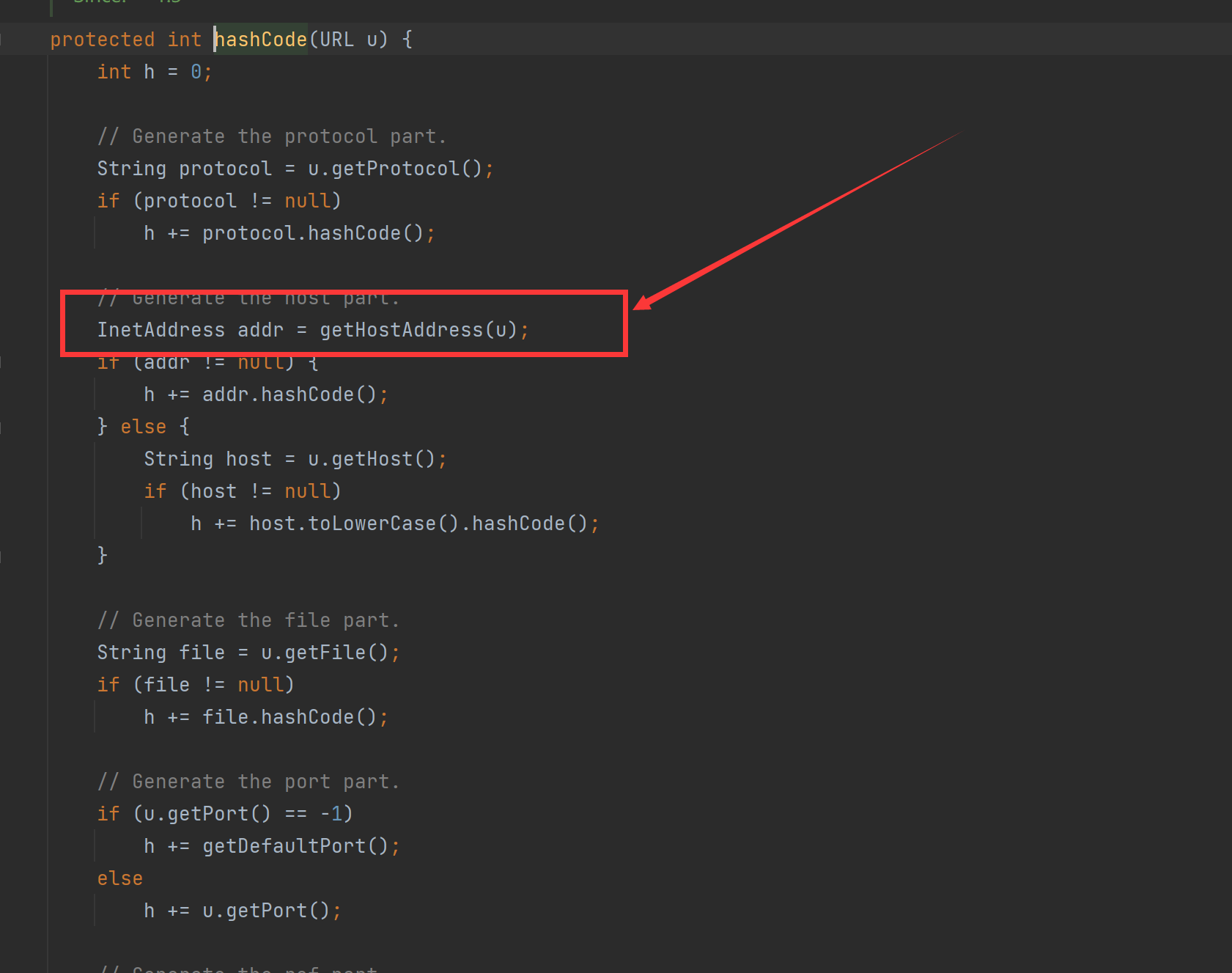Click the addr.hashCode() call
1232x973 pixels.
pyautogui.click(x=306, y=394)
